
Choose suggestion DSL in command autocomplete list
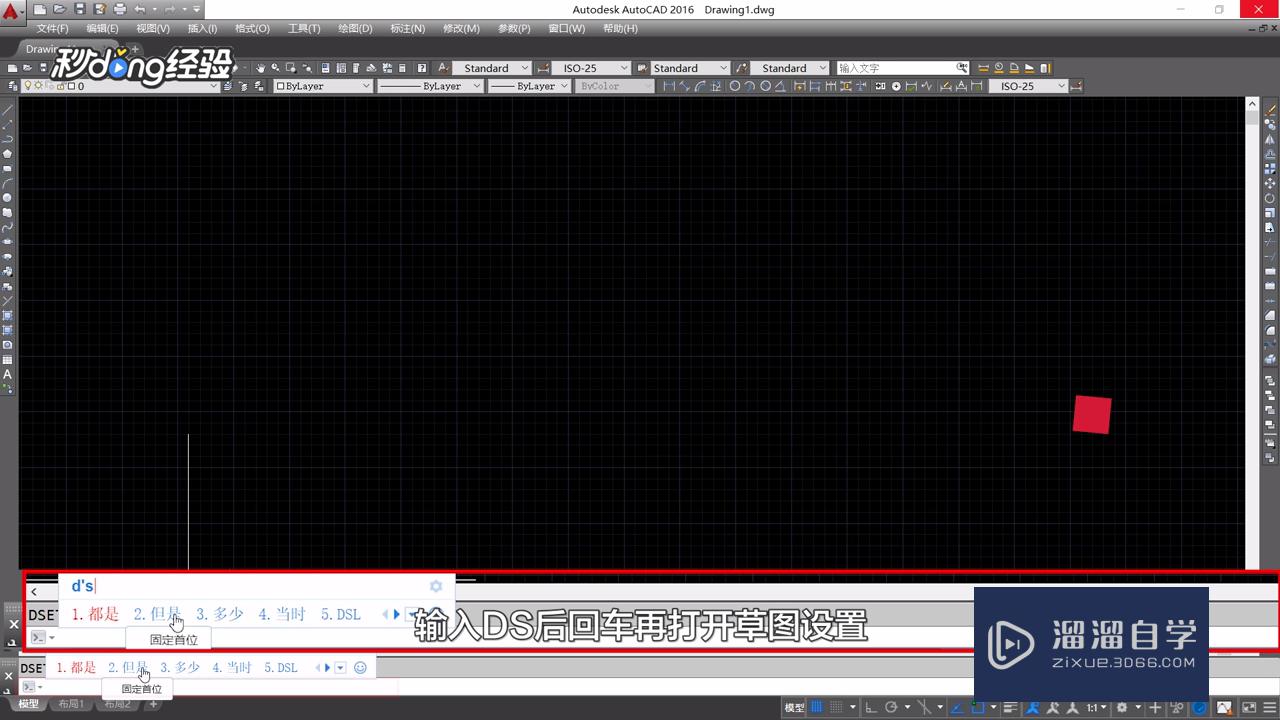pos(341,614)
